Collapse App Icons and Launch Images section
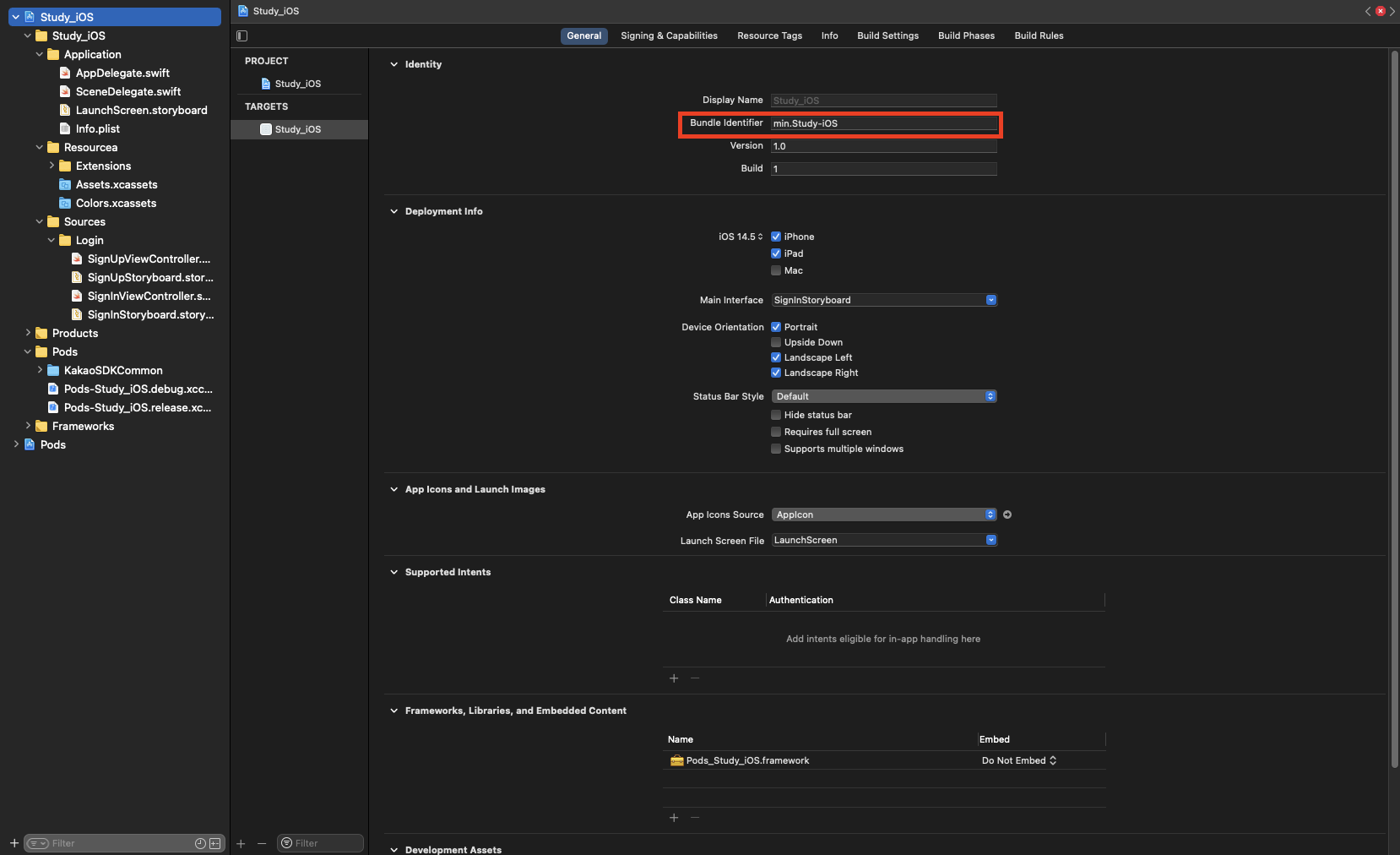This screenshot has height=855, width=1400. pos(393,489)
